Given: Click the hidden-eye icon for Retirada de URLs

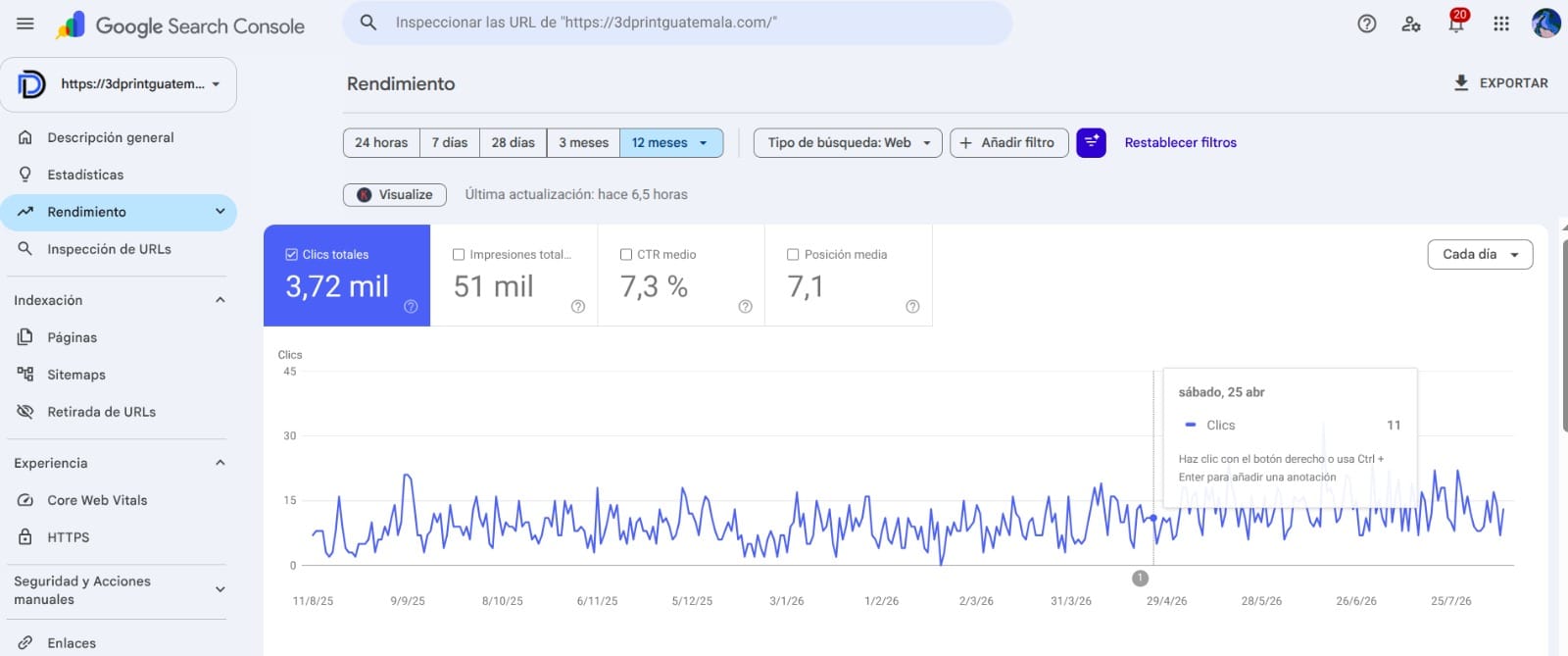Looking at the screenshot, I should [x=25, y=412].
